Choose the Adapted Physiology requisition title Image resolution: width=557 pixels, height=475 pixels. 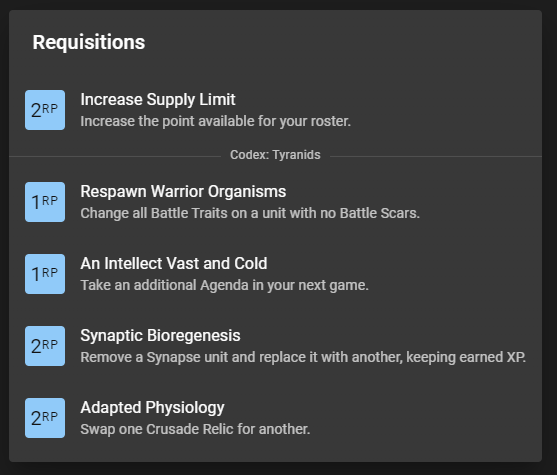(152, 408)
